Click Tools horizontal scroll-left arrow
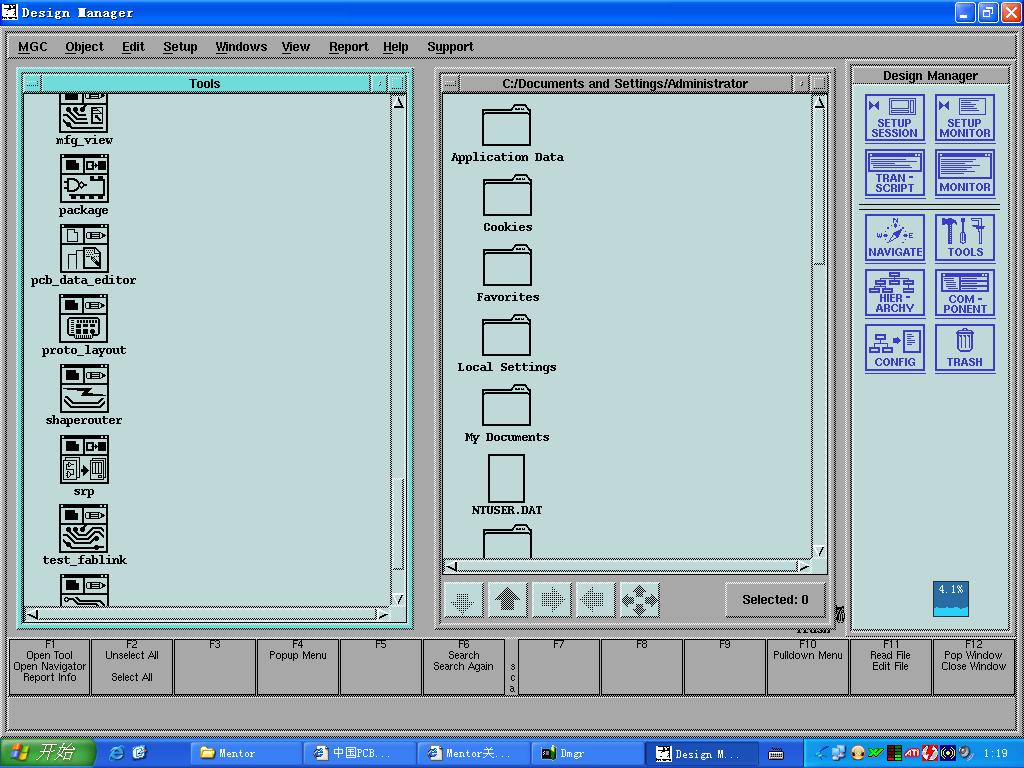The width and height of the screenshot is (1024, 768). coord(32,614)
